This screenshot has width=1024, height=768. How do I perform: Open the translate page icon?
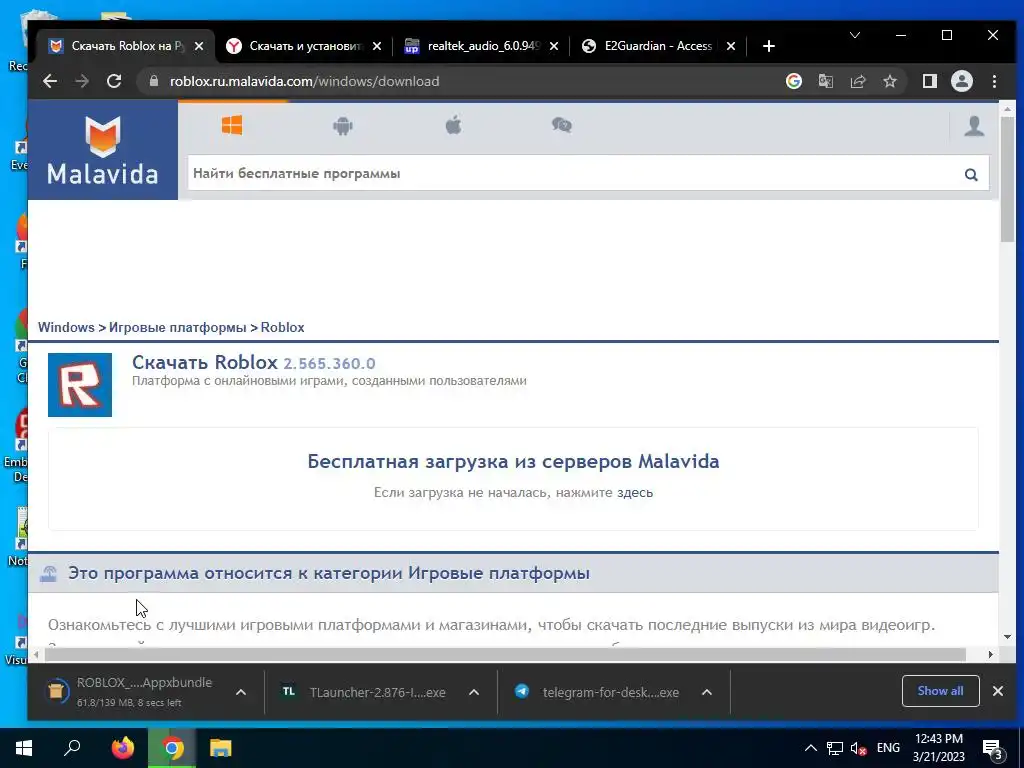[825, 81]
